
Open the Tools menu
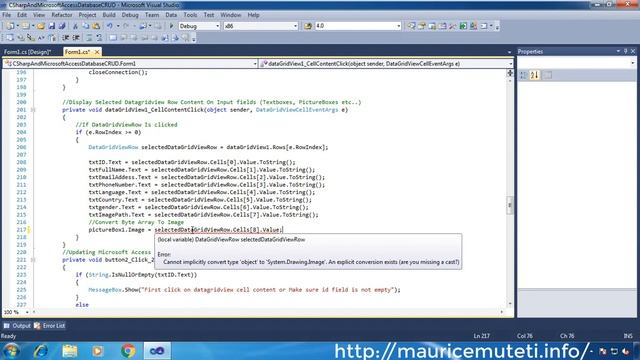pos(190,15)
